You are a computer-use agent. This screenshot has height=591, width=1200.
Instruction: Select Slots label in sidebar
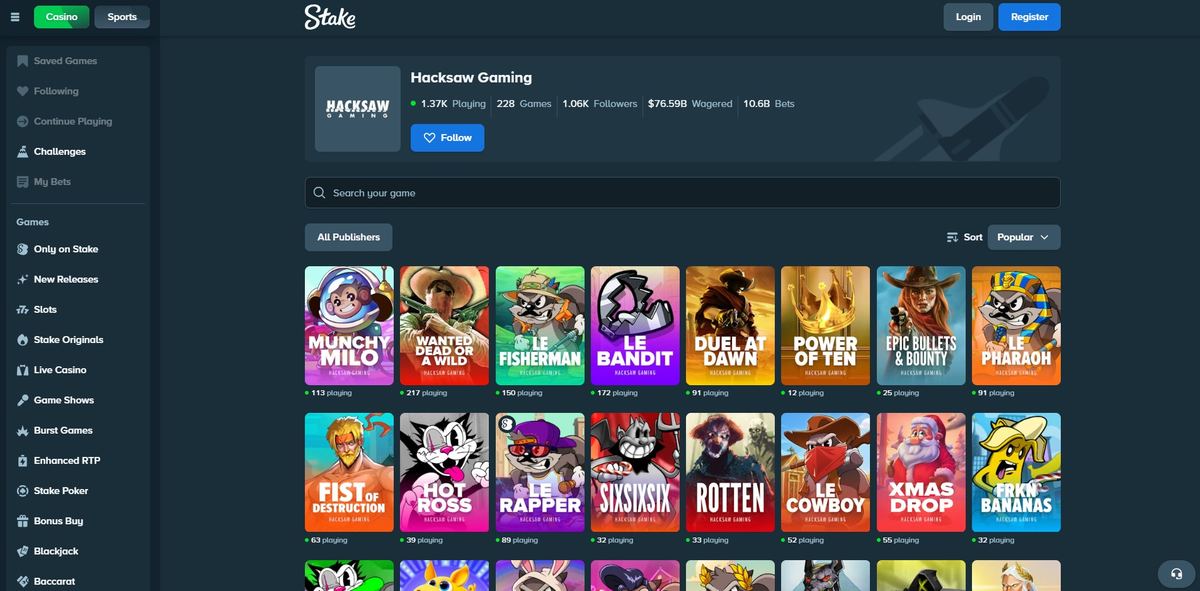[45, 310]
